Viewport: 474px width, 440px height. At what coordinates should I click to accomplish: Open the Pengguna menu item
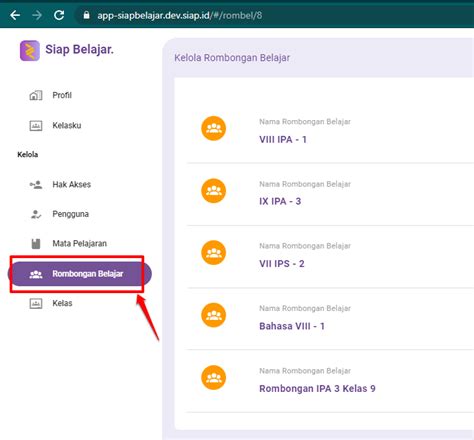coord(70,214)
